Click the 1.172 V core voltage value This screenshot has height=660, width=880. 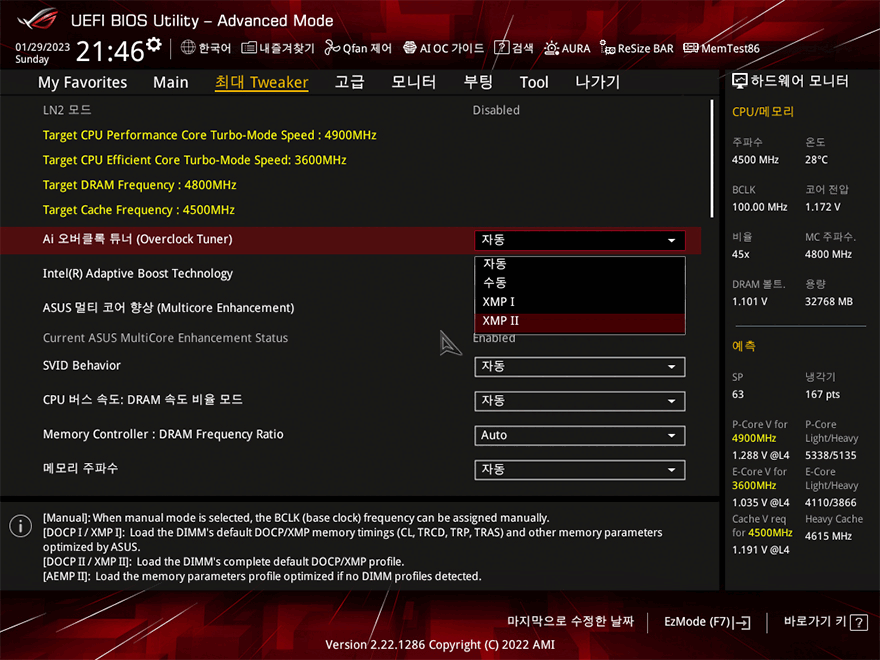pos(823,207)
